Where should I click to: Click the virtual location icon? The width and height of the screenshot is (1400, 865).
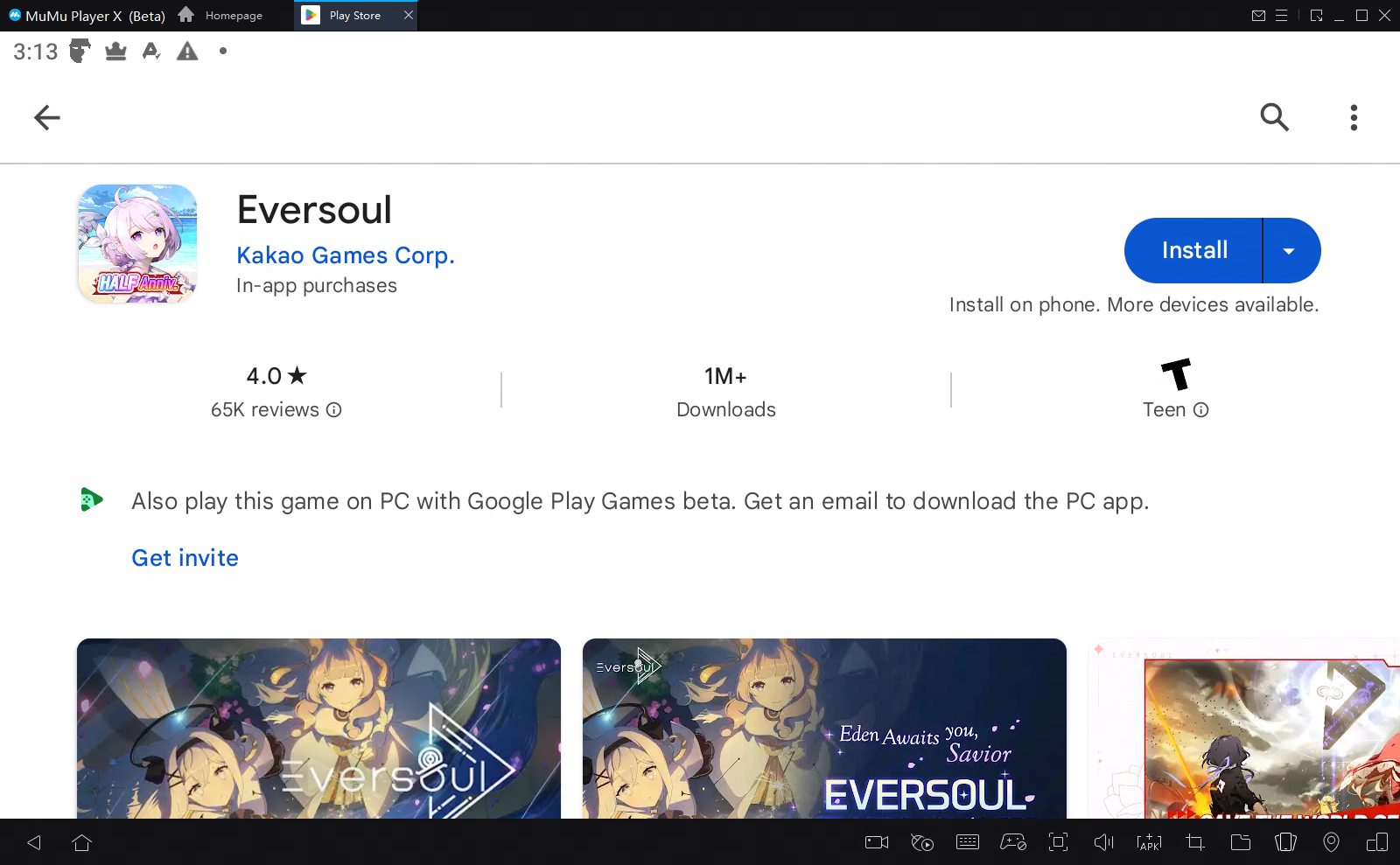coord(1332,842)
